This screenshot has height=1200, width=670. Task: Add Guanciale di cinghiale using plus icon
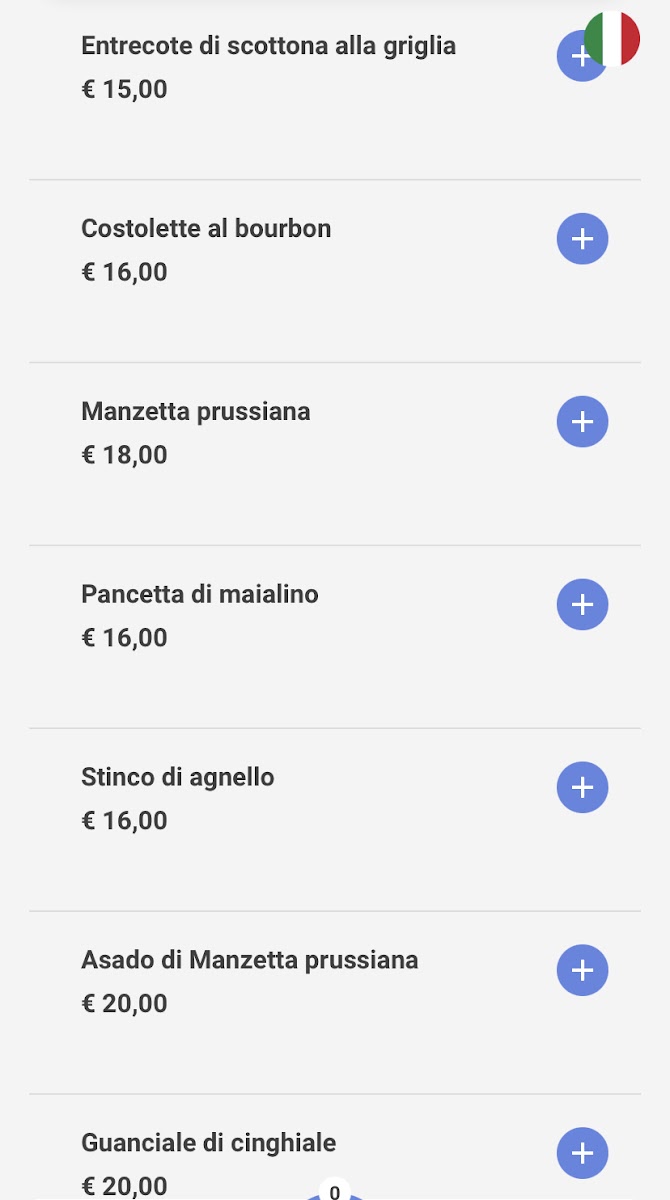point(582,1153)
